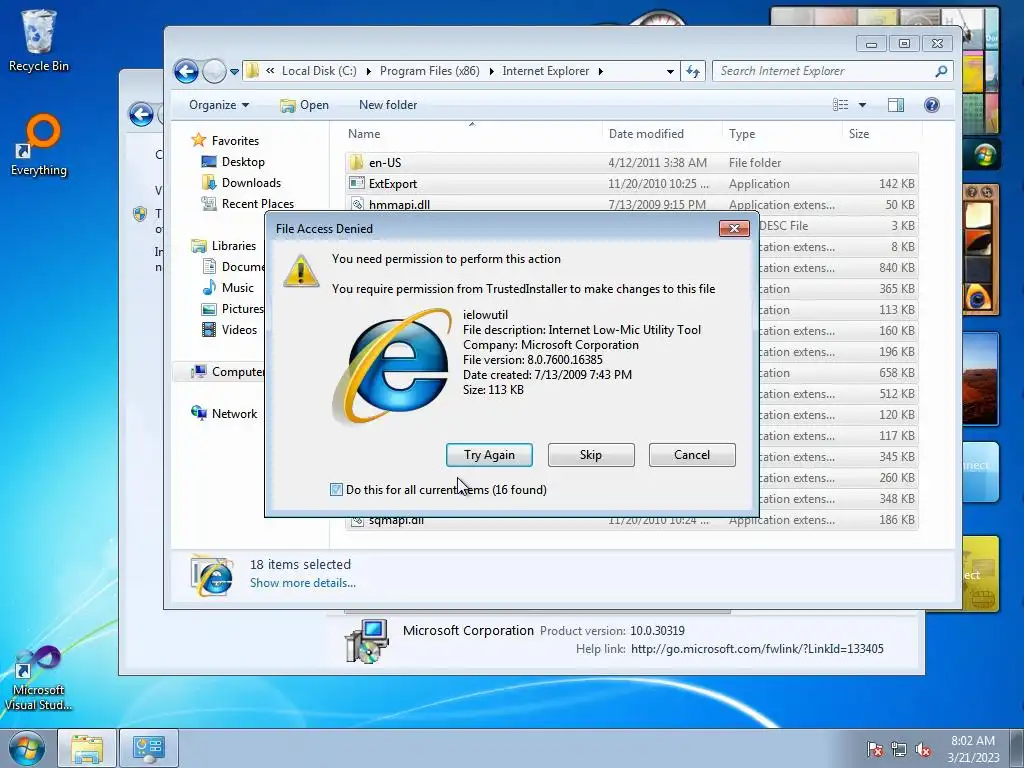Screen dimensions: 1024x768
Task: Click the back arrow in the background window
Action: point(141,114)
